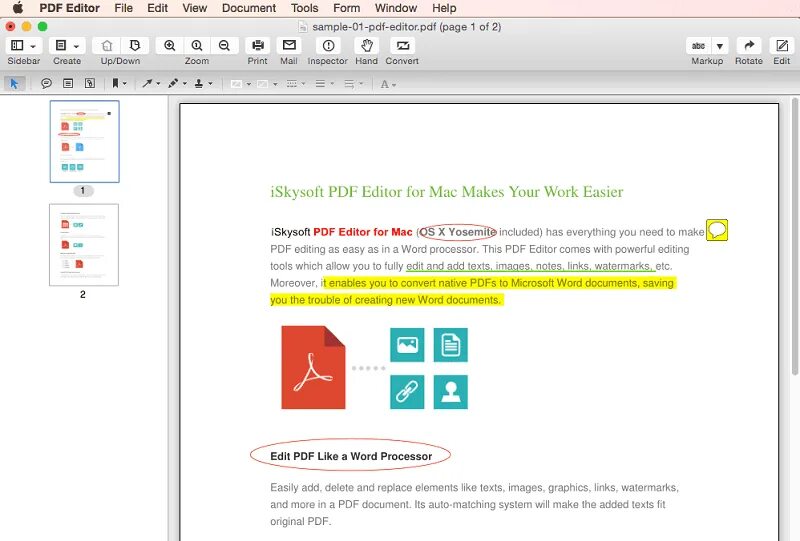Click the teal stamp icon tile
The height and width of the screenshot is (541, 800).
451,392
